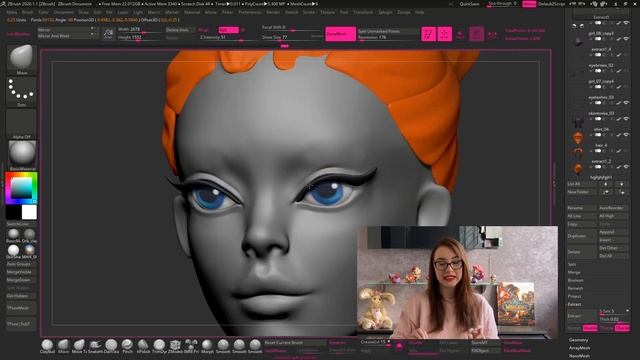The image size is (640, 360).
Task: Activate the Scale gizmo icon in top shelf
Action: point(476,34)
